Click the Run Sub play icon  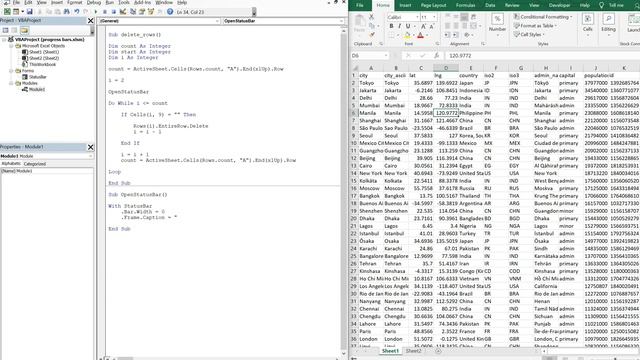[96, 12]
